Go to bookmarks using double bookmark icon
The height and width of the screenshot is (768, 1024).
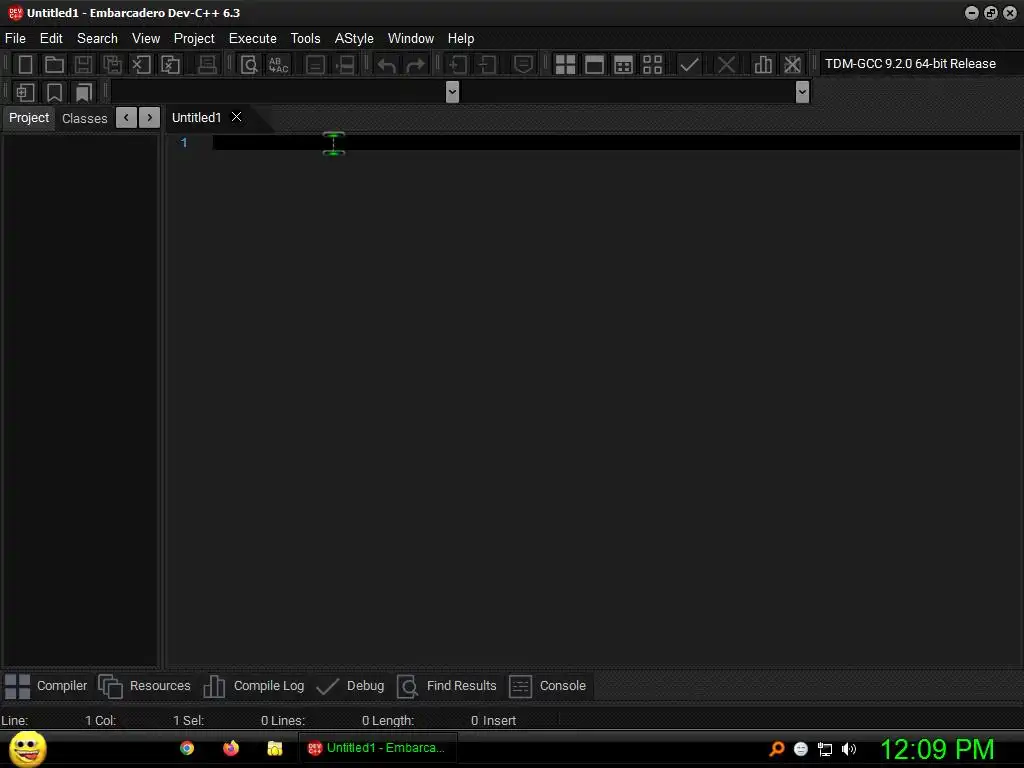point(84,92)
